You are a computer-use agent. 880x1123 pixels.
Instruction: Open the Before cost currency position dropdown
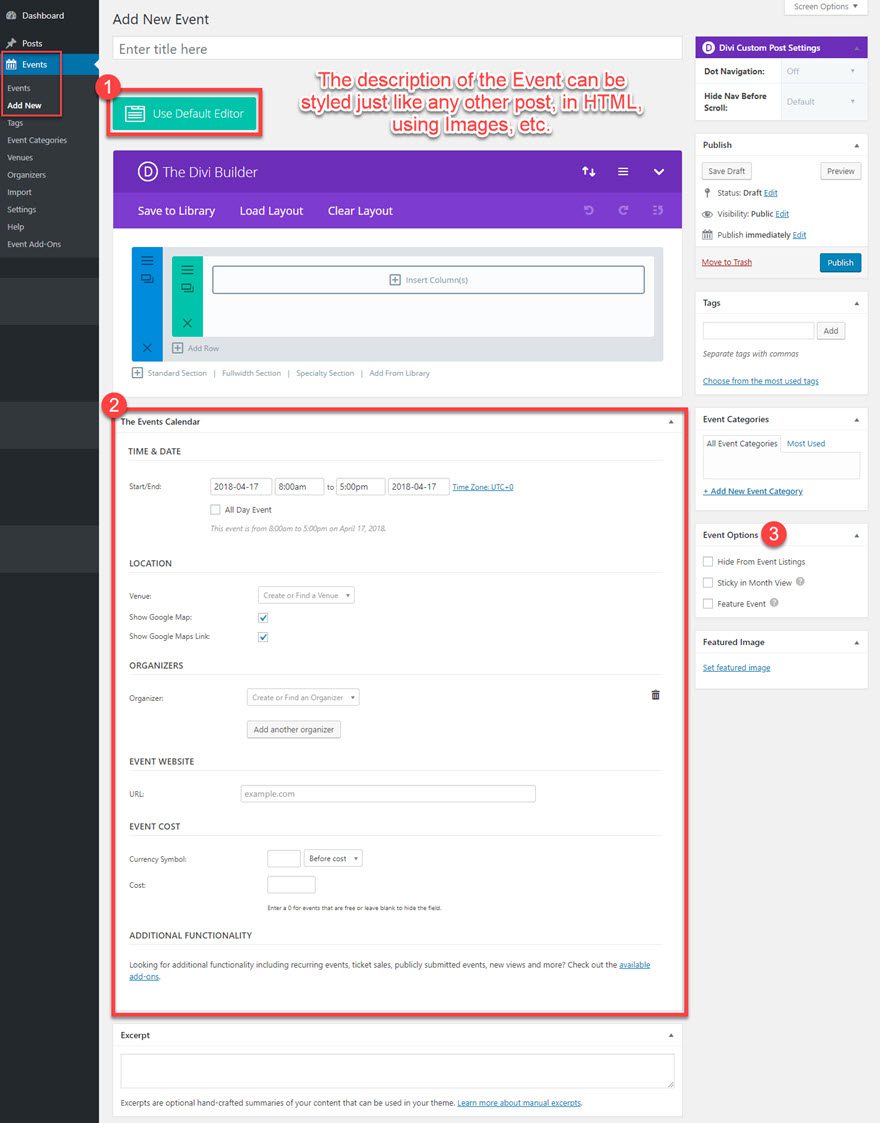click(333, 859)
